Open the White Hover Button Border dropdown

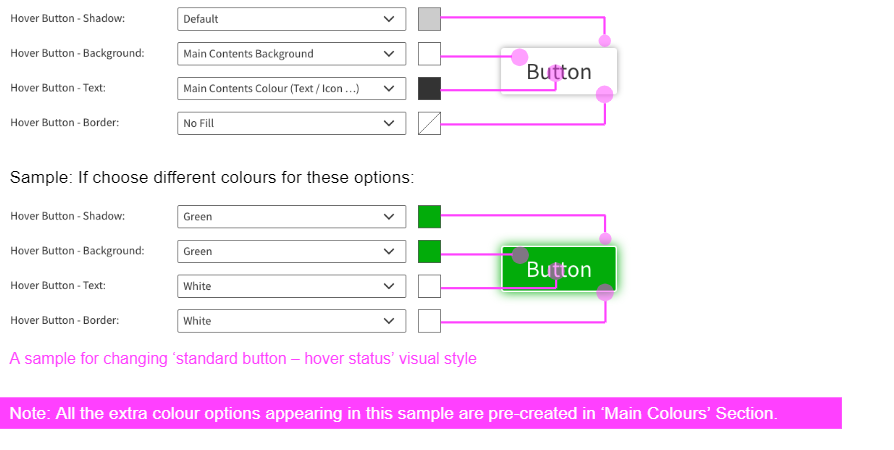[x=291, y=321]
